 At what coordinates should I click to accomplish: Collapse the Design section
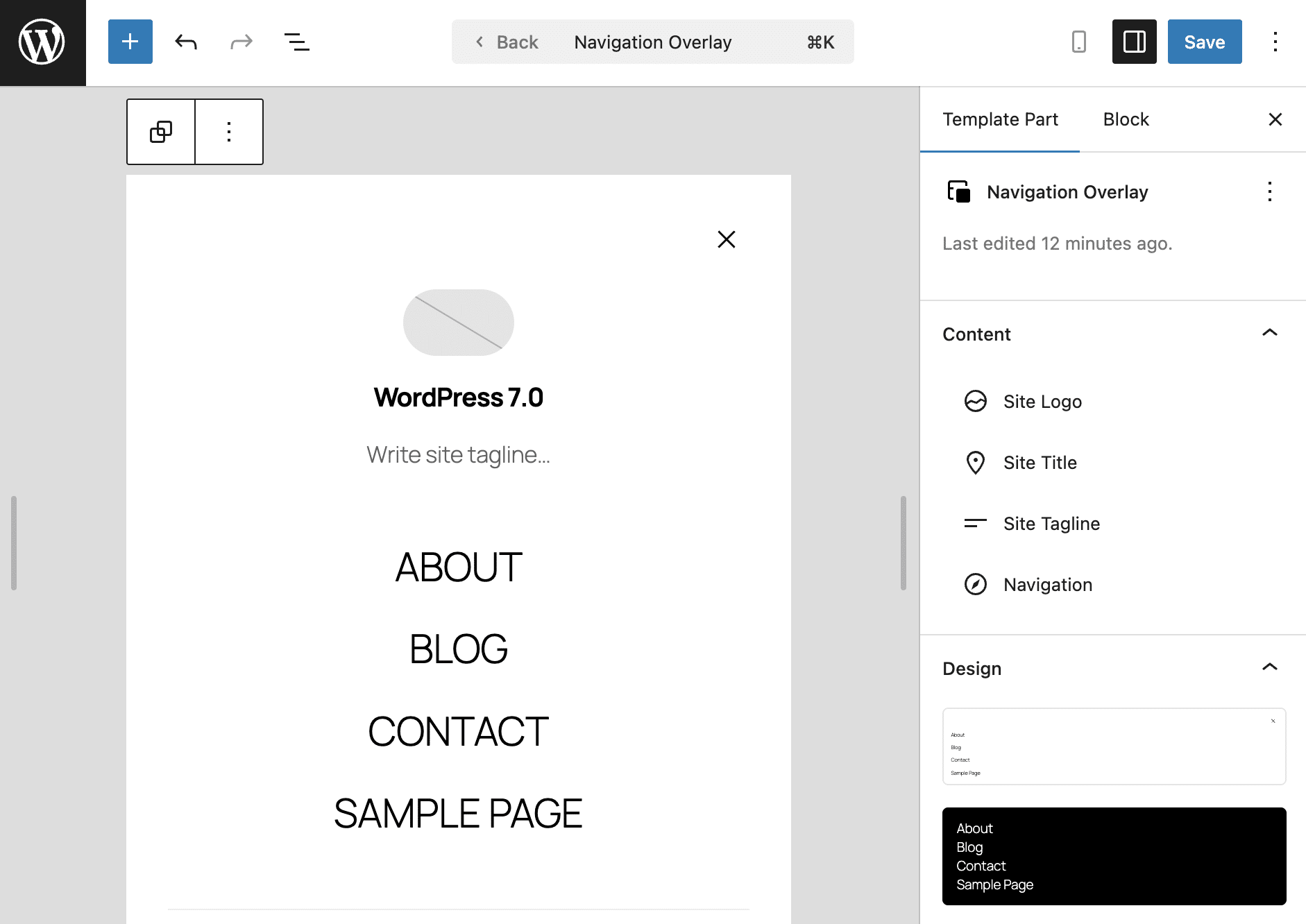click(x=1270, y=667)
